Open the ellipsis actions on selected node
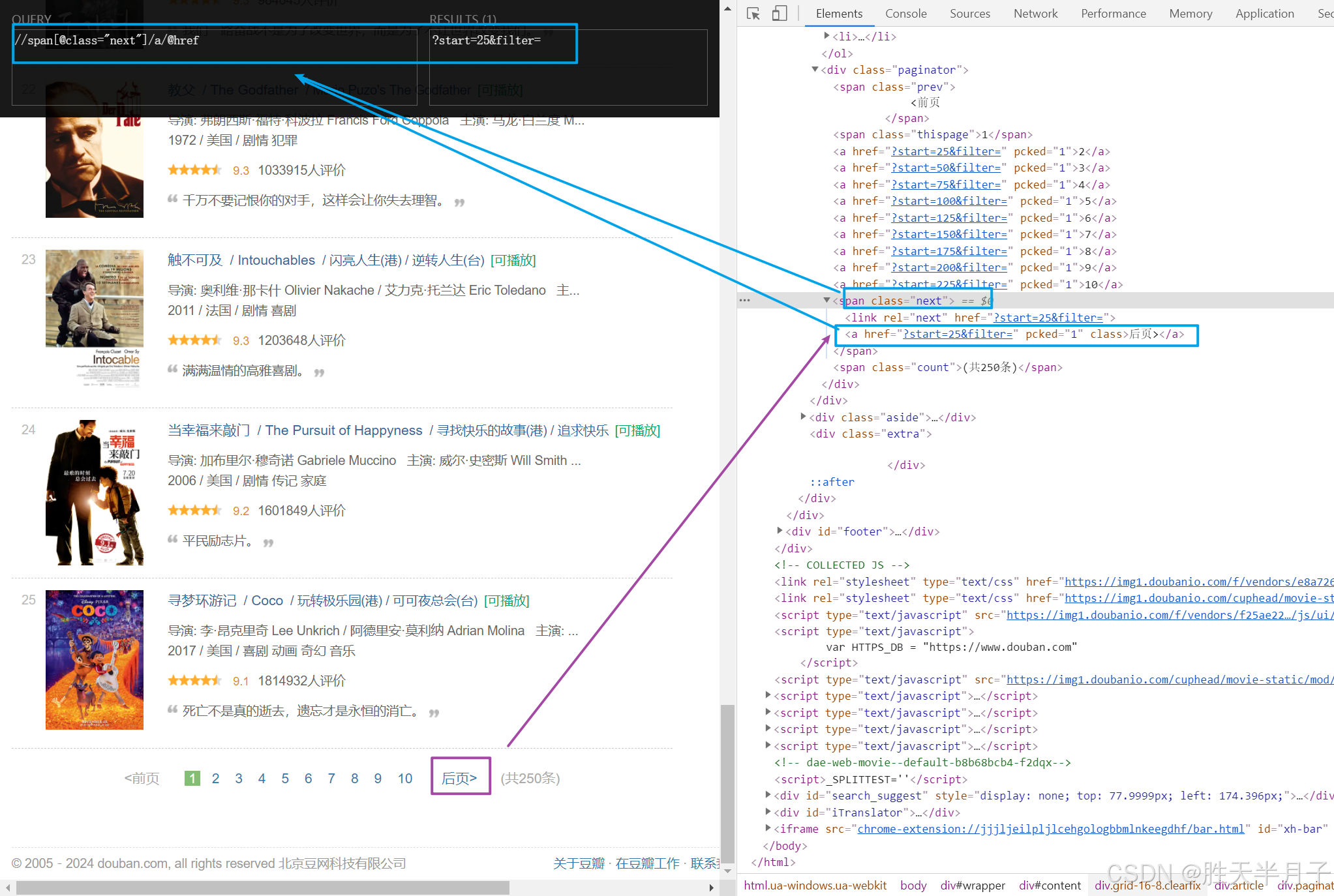Screen dimensions: 1334x896 pyautogui.click(x=745, y=301)
